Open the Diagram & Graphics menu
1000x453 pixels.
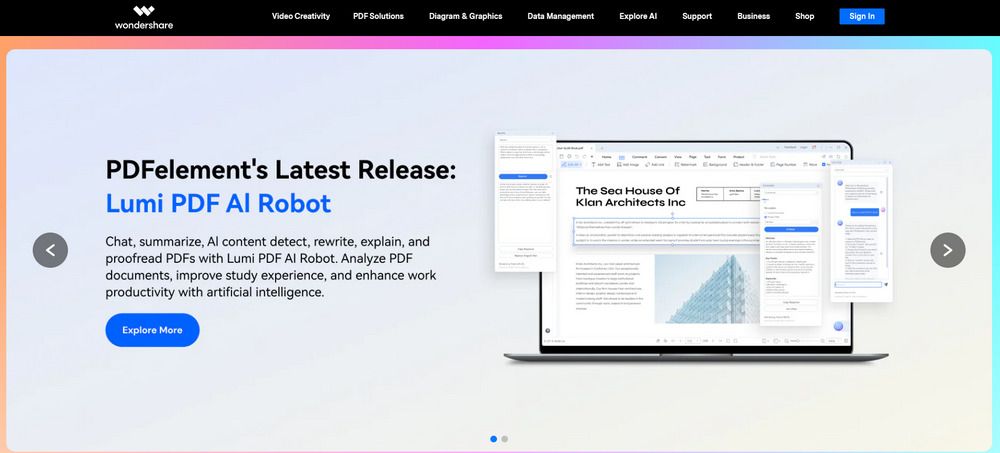466,16
